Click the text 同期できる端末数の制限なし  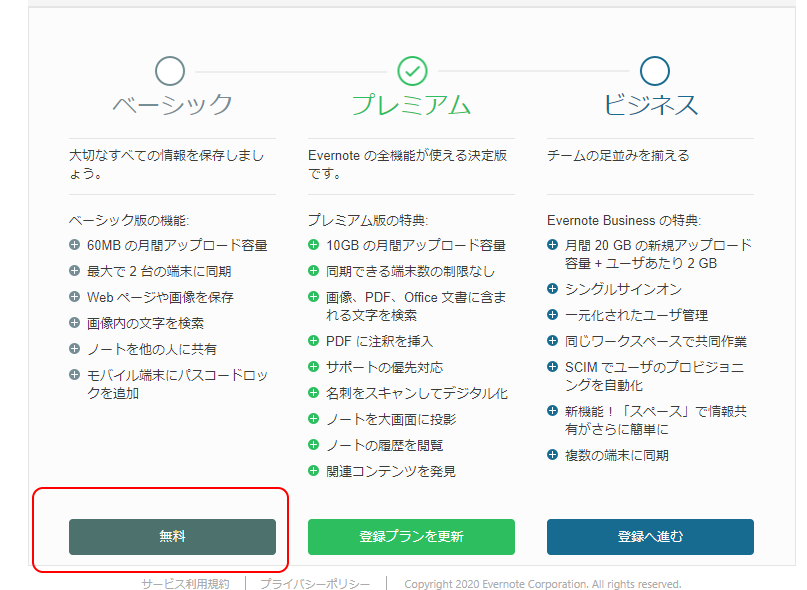pos(410,271)
